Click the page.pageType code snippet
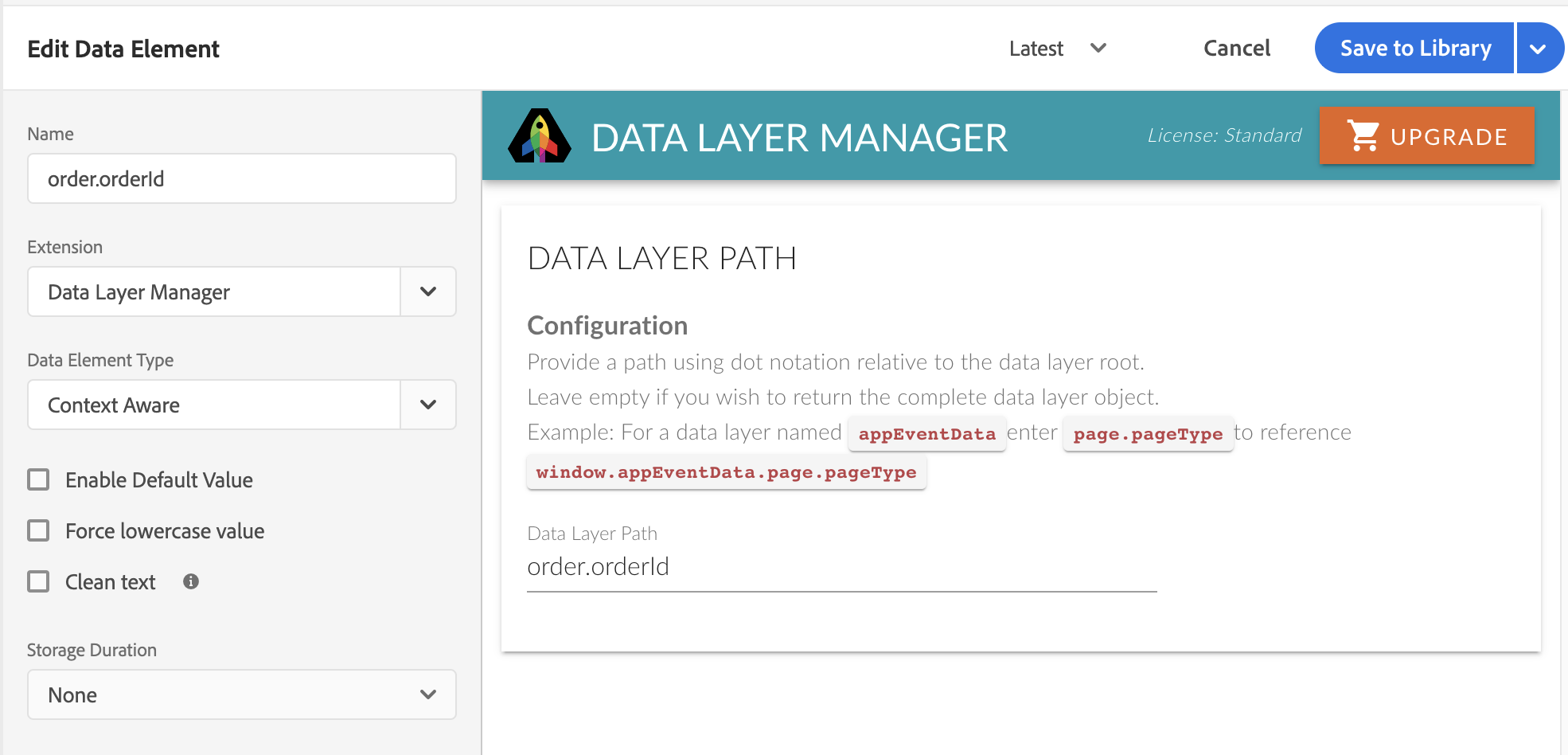Screen dimensions: 1568x755 click(1147, 434)
